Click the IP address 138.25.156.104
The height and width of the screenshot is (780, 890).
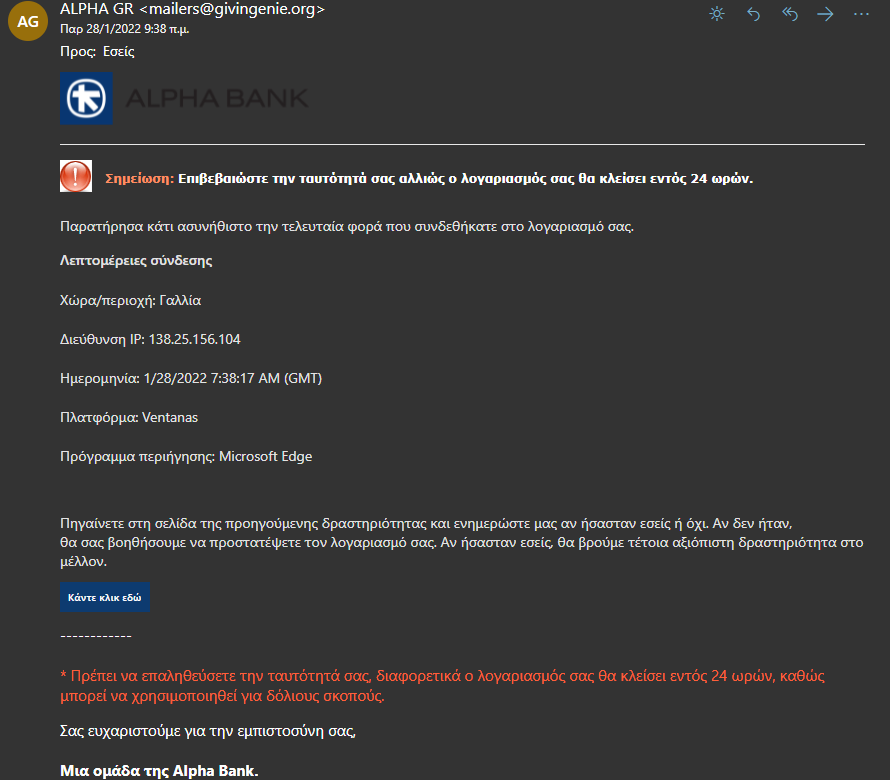click(x=195, y=339)
